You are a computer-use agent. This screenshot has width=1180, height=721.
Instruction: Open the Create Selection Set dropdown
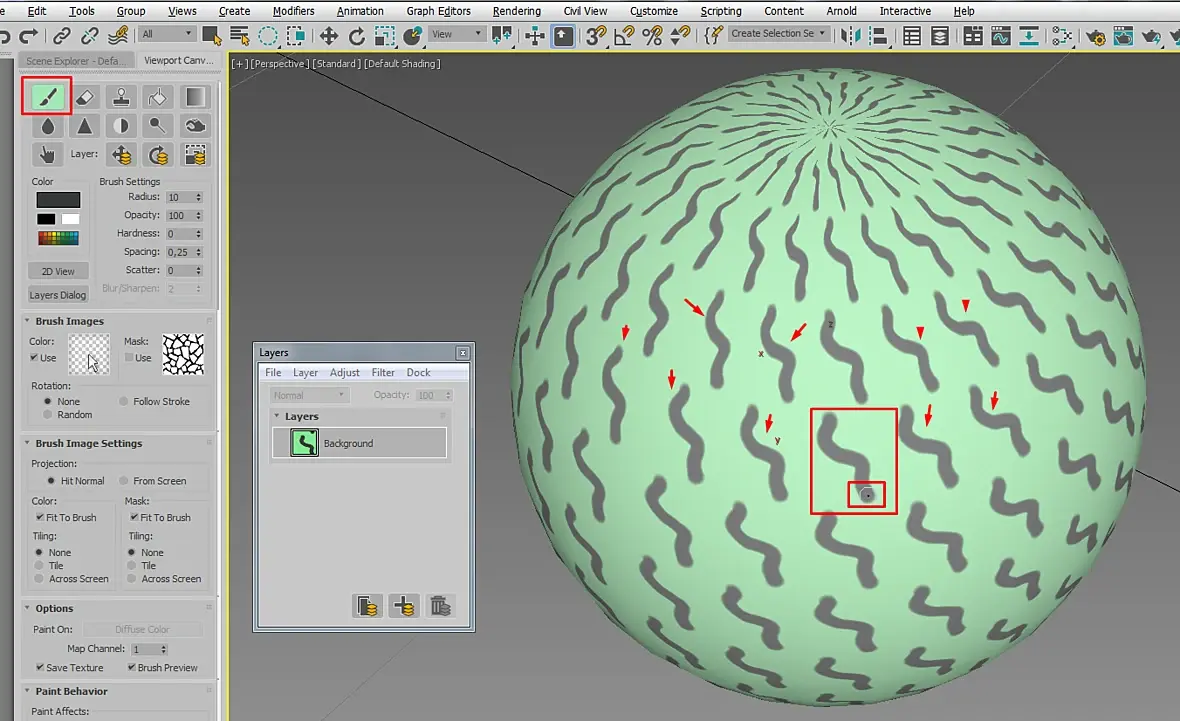(x=778, y=34)
